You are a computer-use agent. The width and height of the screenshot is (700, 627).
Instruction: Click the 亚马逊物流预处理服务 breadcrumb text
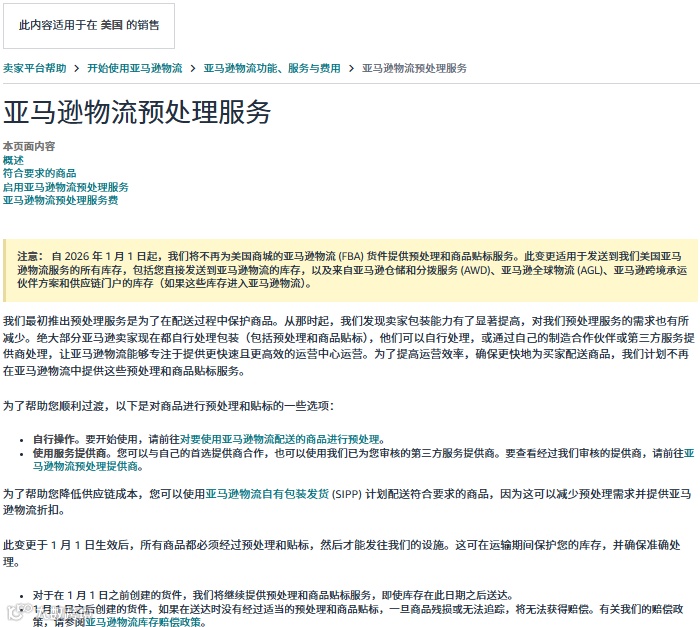(414, 68)
